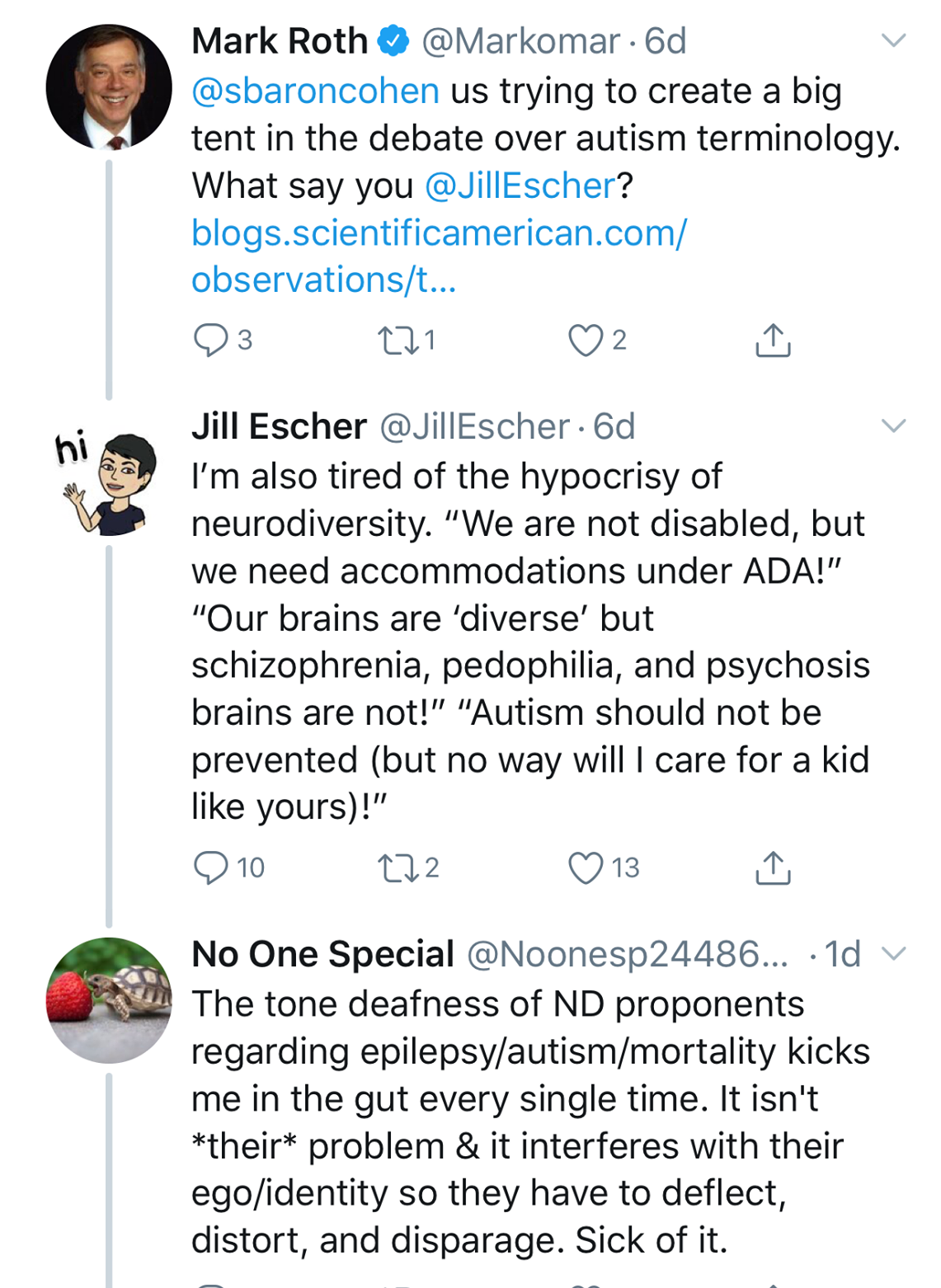Open dropdown menu on Jill Escher's tweet

[x=894, y=426]
